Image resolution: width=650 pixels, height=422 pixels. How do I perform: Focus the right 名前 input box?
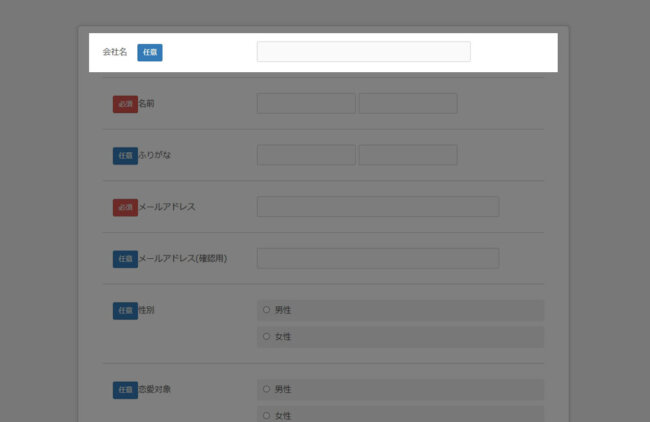coord(408,104)
